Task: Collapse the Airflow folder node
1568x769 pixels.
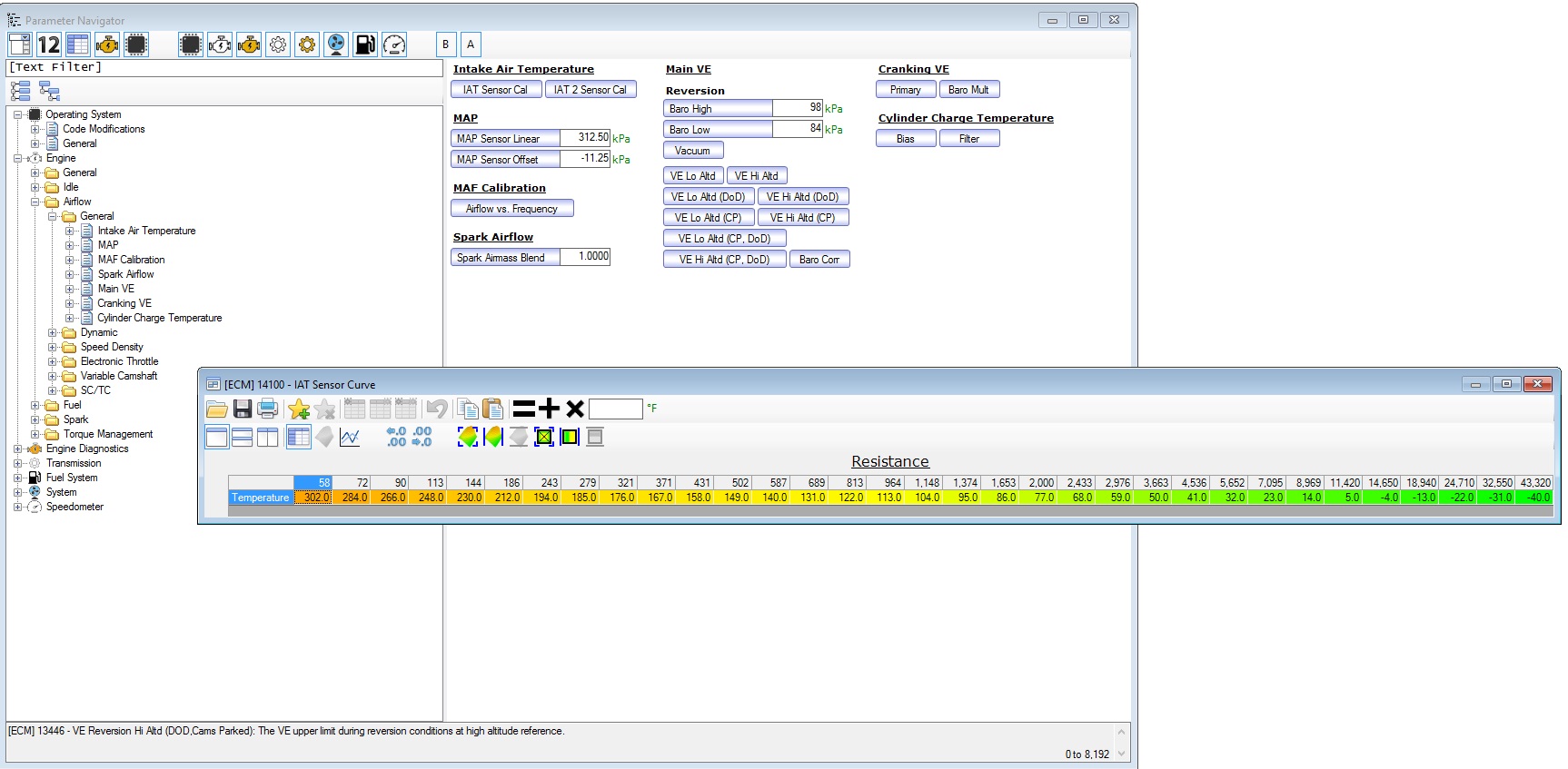Action: coord(35,202)
